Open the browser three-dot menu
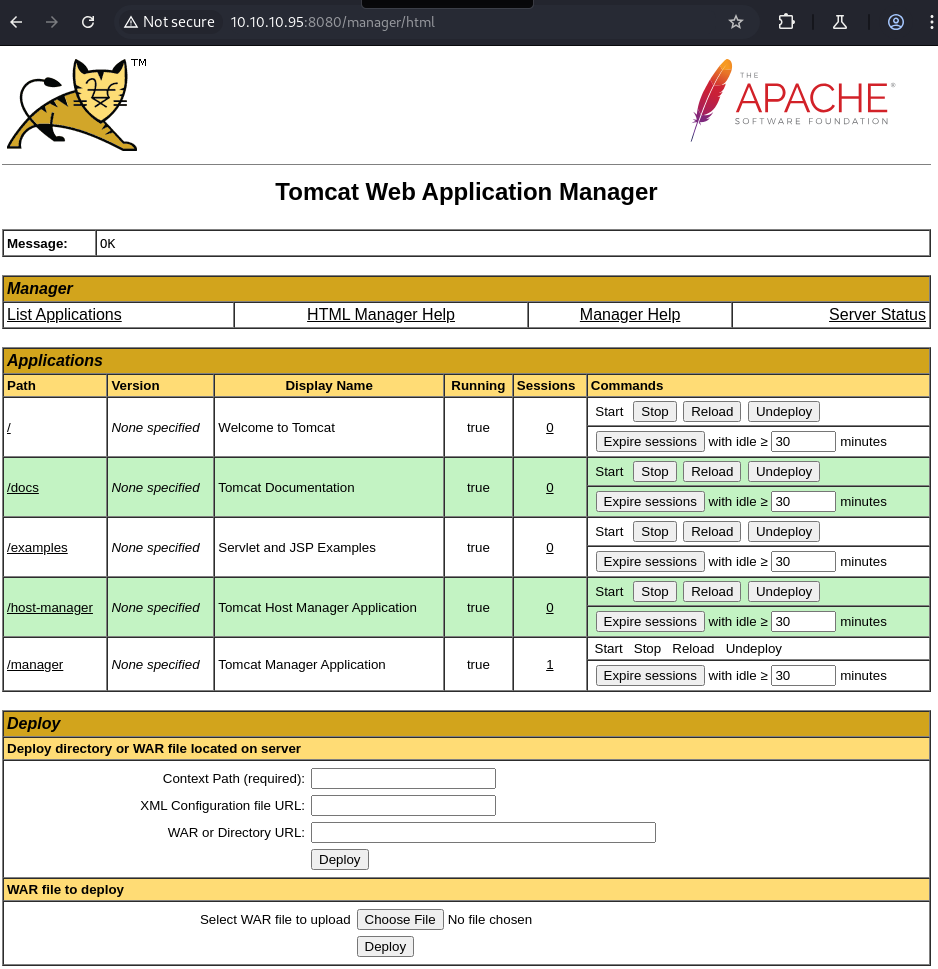 coord(931,22)
